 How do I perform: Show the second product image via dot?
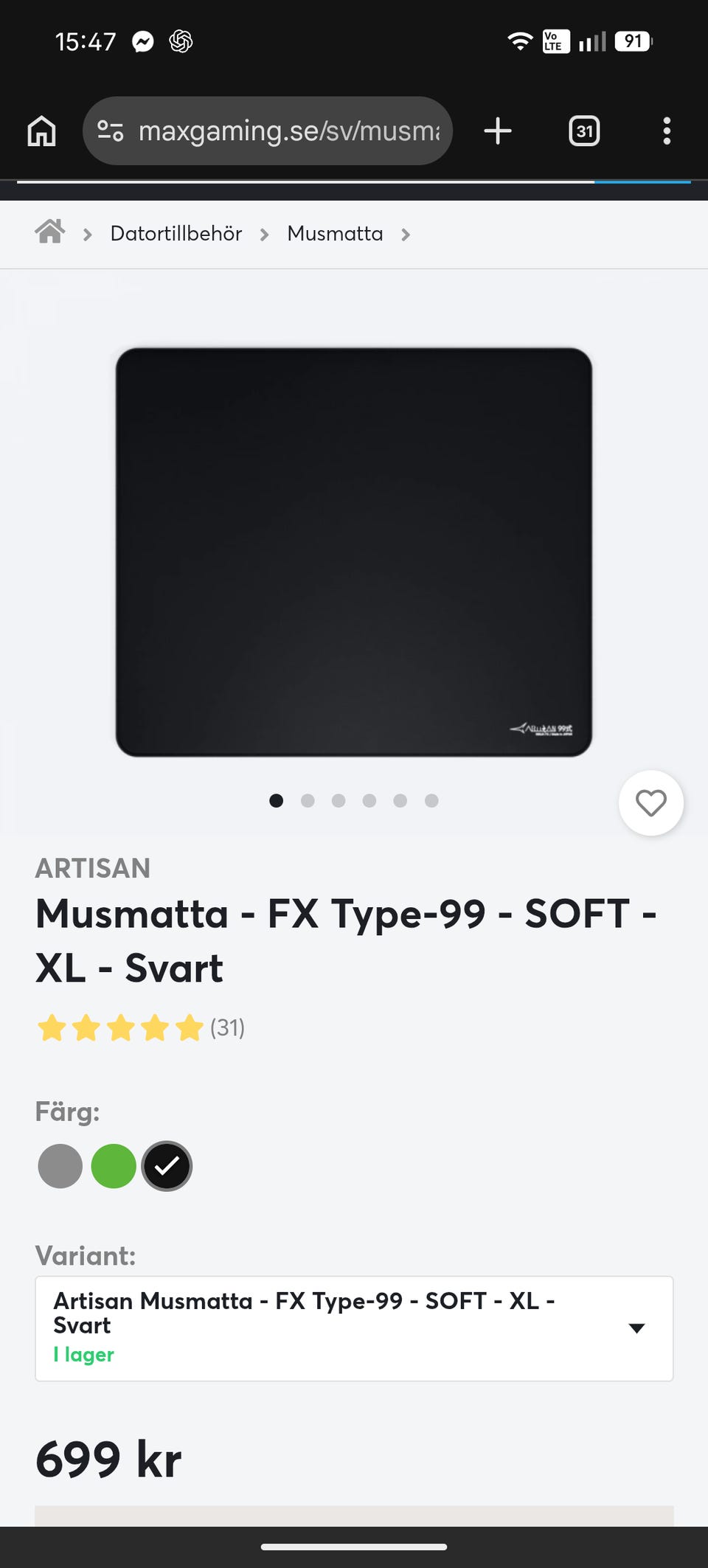coord(308,801)
